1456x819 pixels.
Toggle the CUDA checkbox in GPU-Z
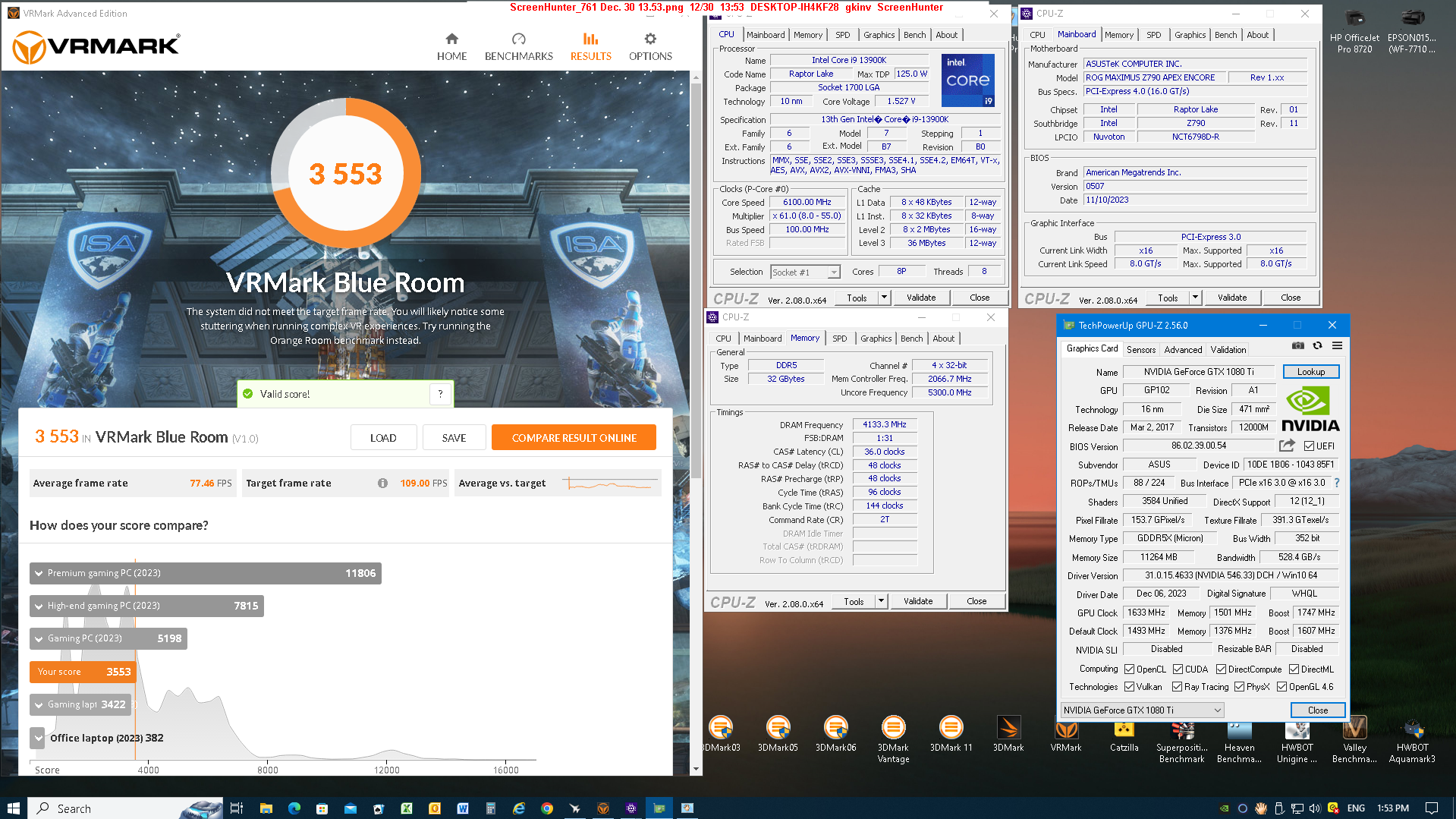(x=1178, y=669)
